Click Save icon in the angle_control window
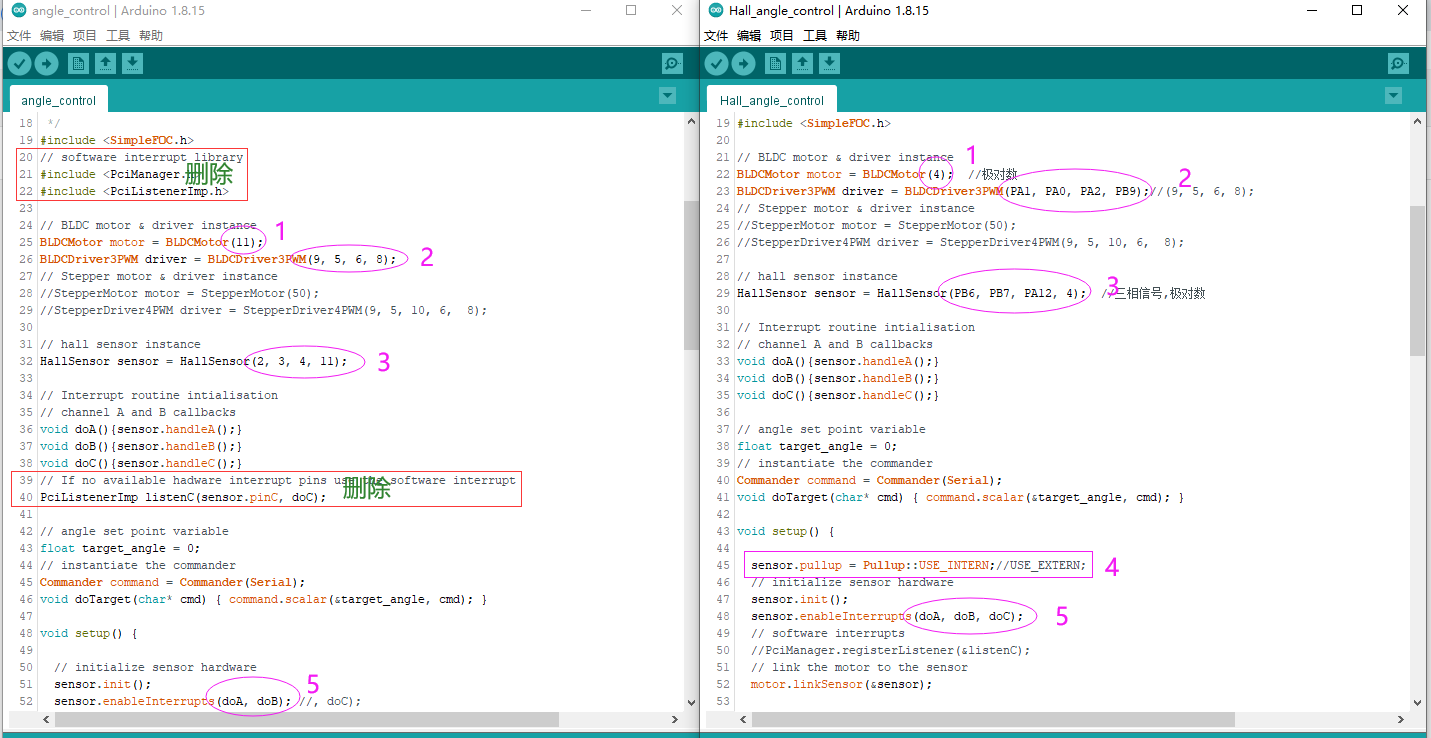 pos(132,62)
